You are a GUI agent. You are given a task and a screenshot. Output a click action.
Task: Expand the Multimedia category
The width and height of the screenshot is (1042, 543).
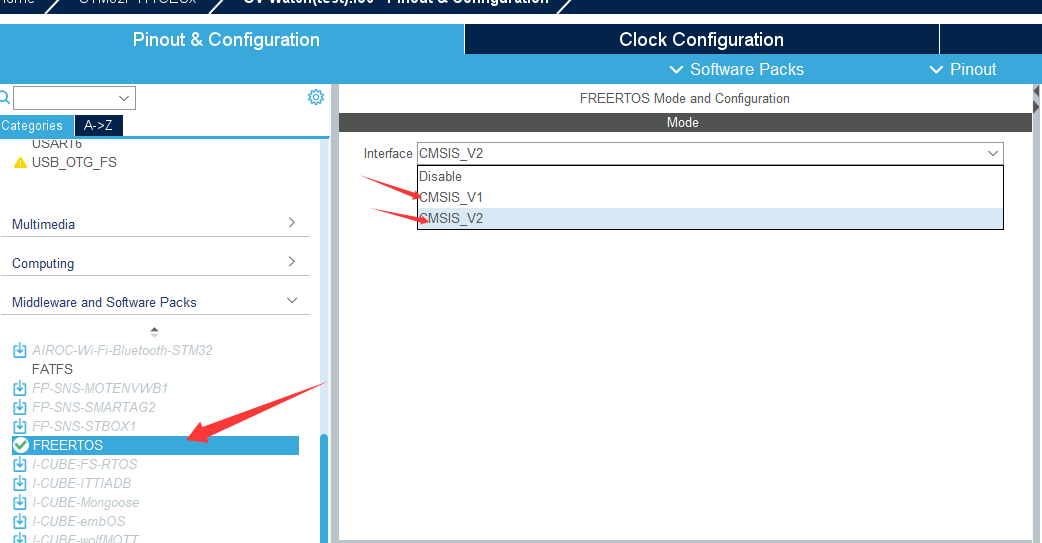(291, 223)
